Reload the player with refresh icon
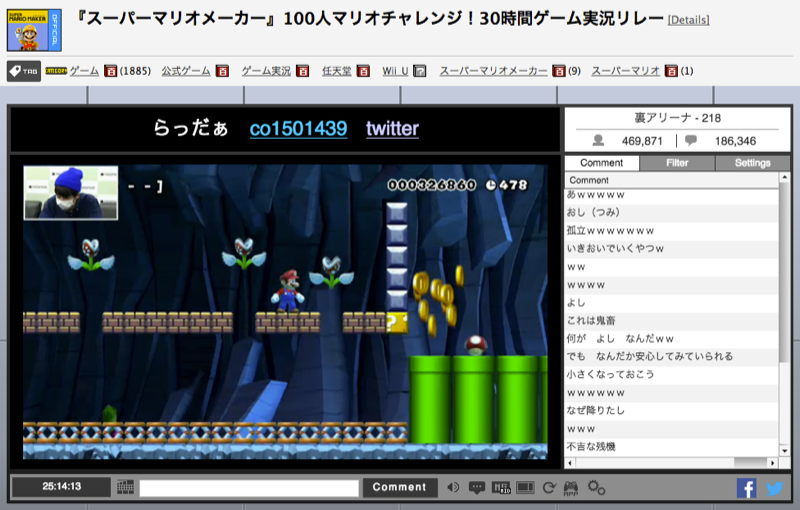This screenshot has width=800, height=510. 549,488
